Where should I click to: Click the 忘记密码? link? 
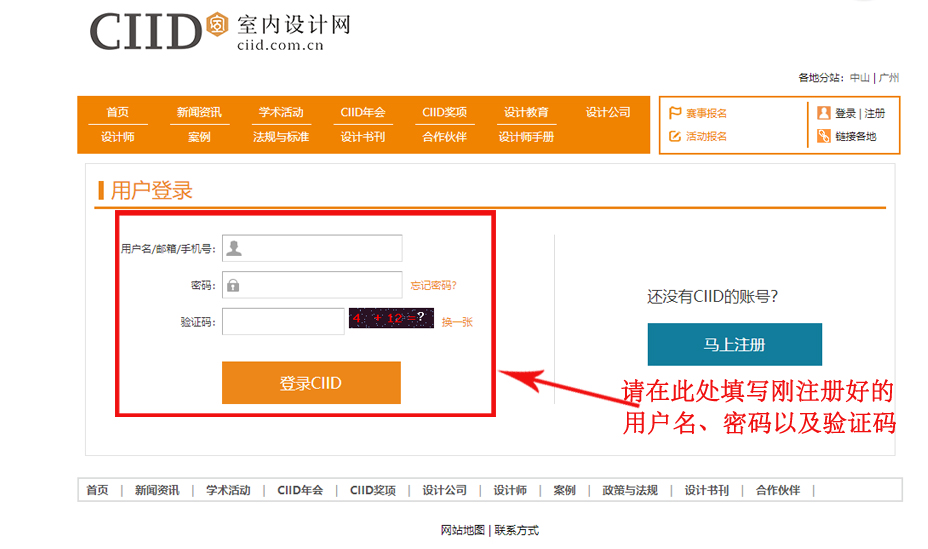[x=433, y=285]
